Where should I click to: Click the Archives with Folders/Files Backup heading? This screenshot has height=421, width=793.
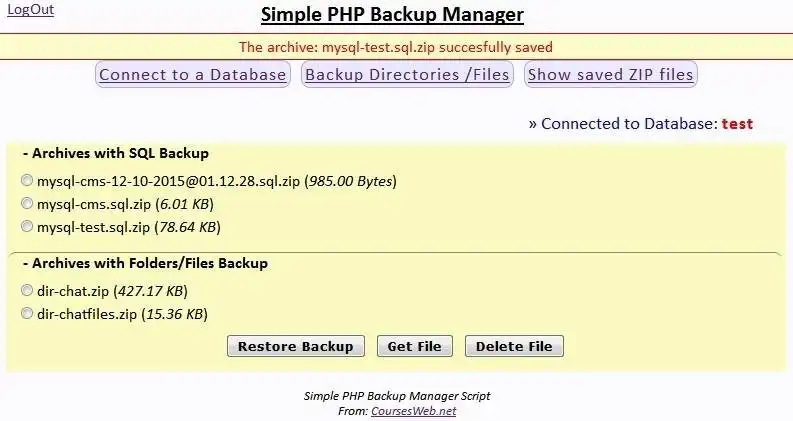[145, 264]
